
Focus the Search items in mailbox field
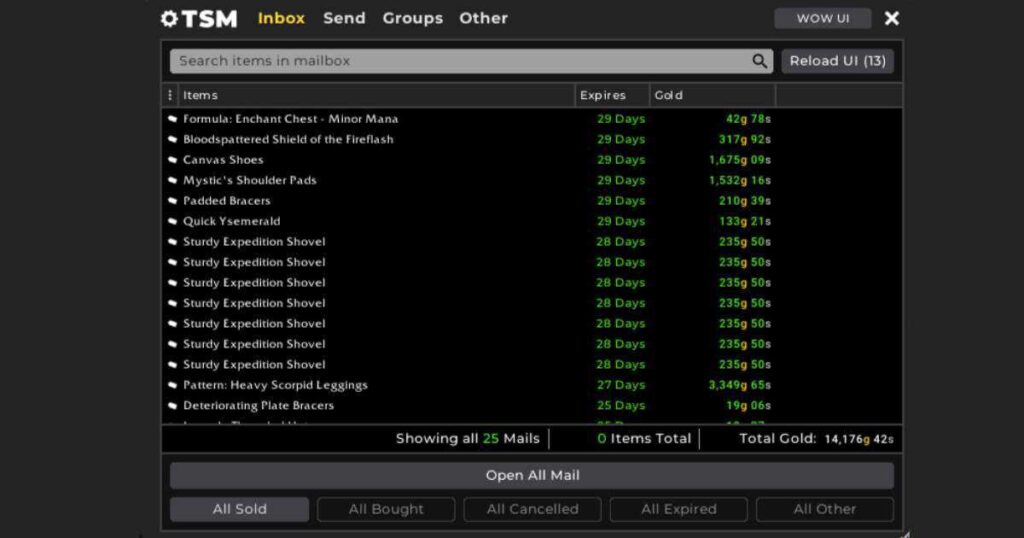[460, 61]
